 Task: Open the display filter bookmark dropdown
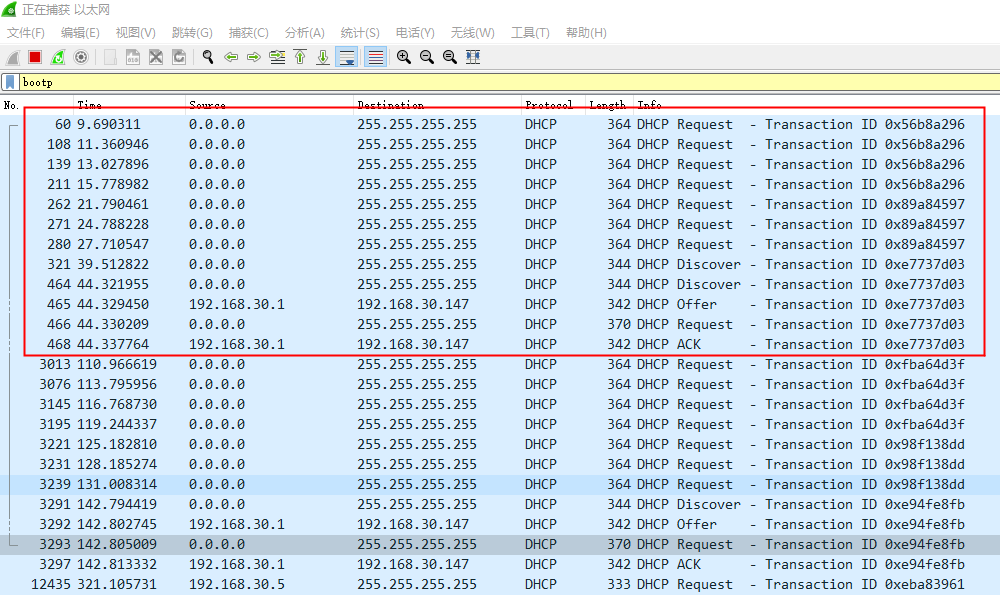pyautogui.click(x=10, y=82)
